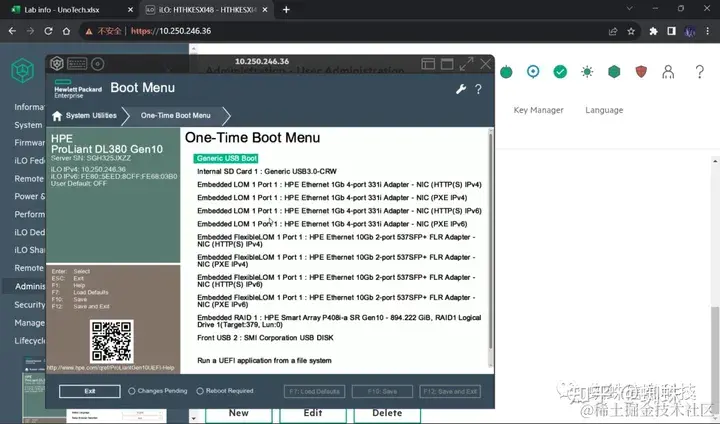Viewport: 720px width, 424px height.
Task: Click the browser address bar URL
Action: [x=171, y=31]
